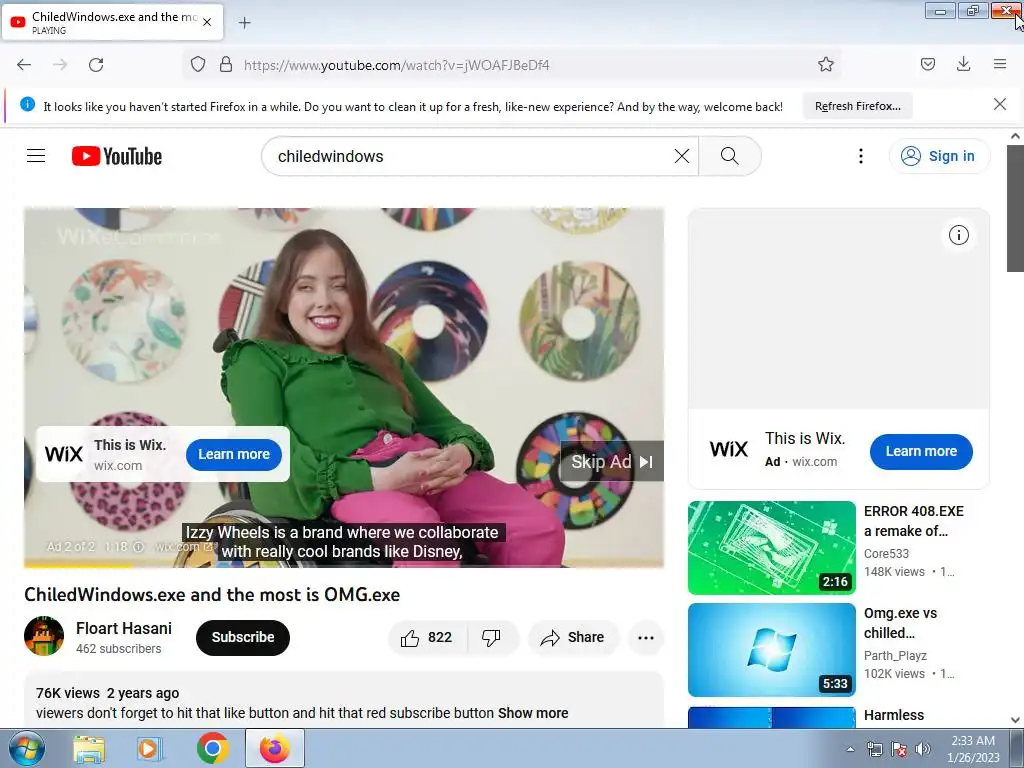Click Omg.exe vs chilled video title

[x=900, y=623]
